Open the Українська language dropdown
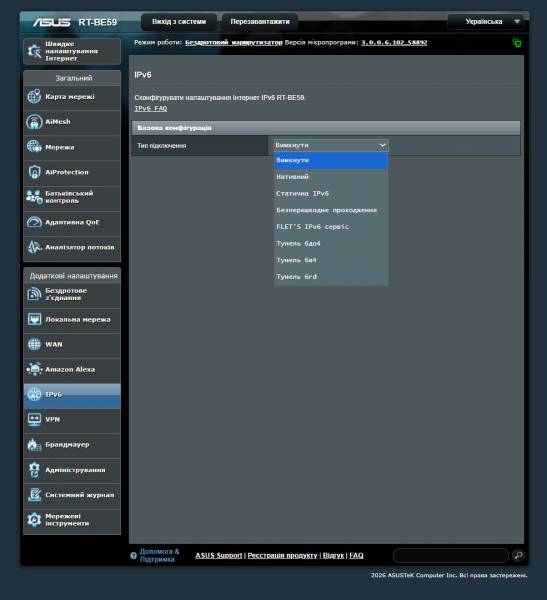 (488, 21)
